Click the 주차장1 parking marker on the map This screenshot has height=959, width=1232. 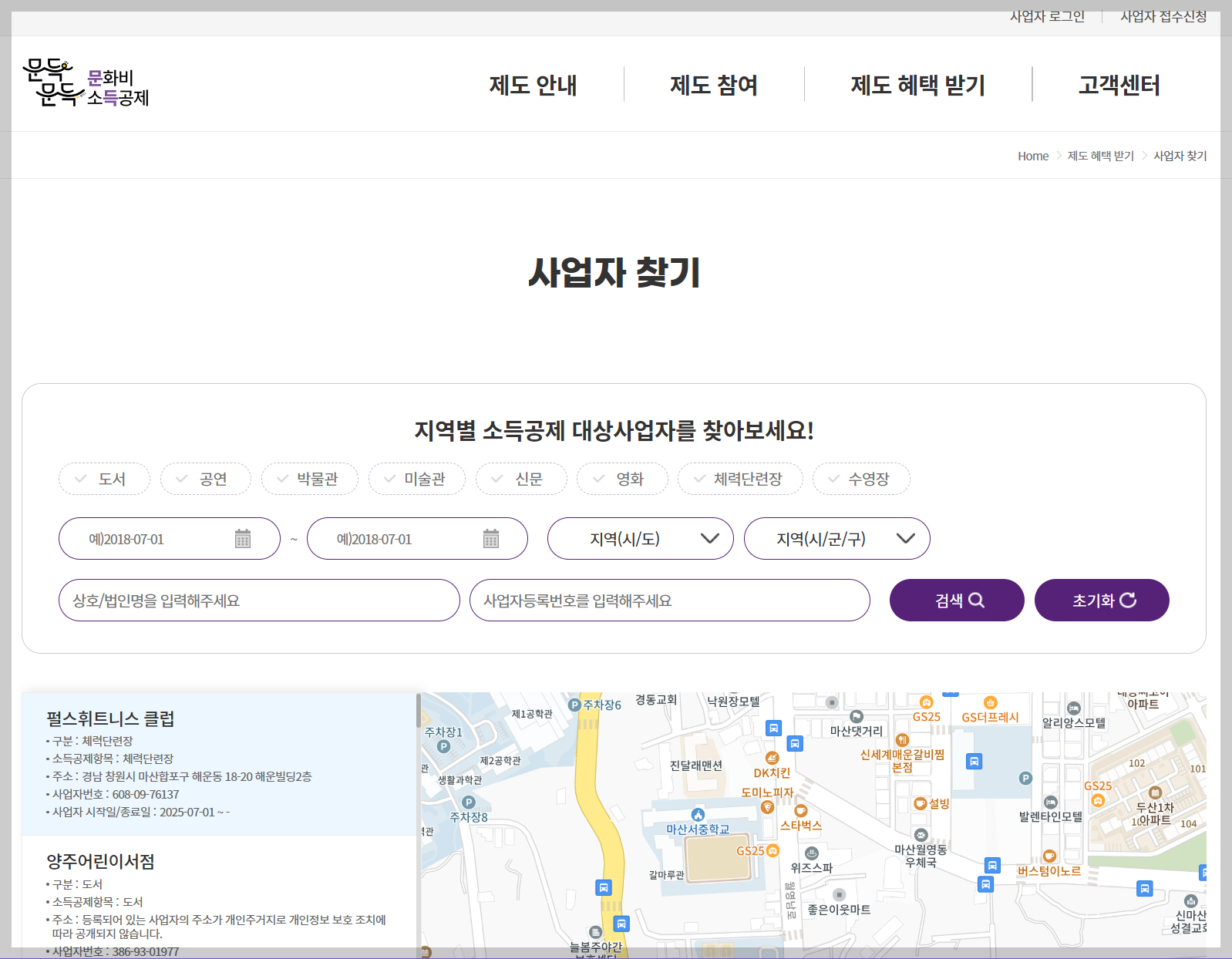(443, 746)
